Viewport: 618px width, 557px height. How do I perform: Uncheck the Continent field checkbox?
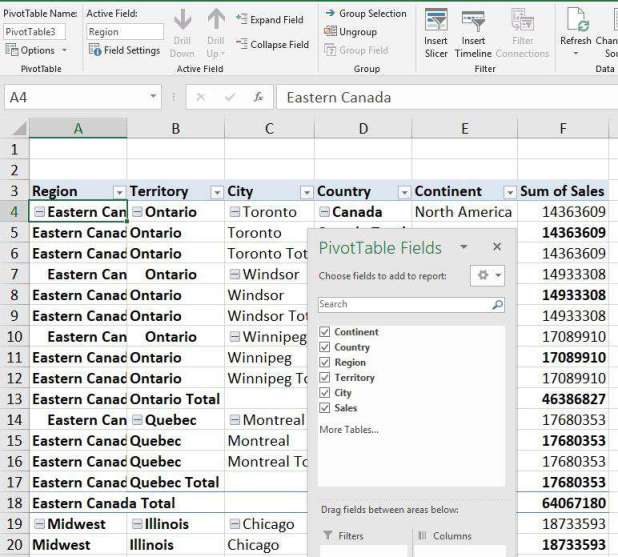tap(324, 332)
